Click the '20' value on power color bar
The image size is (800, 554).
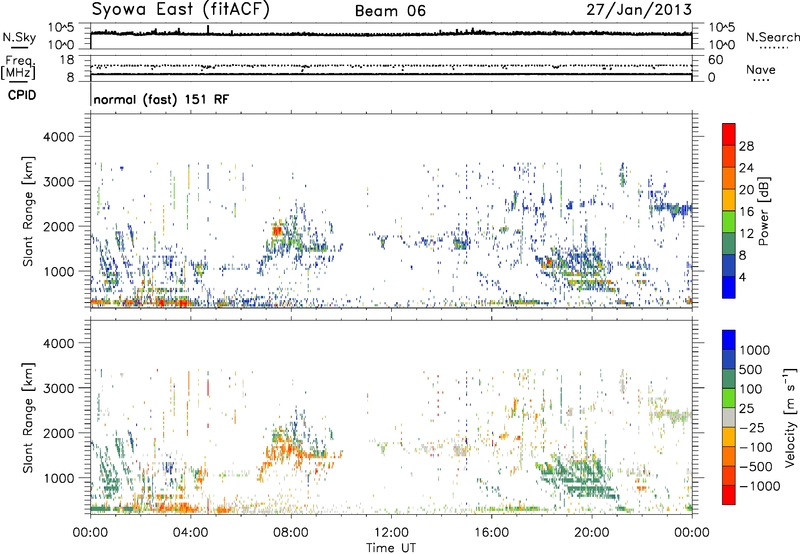pyautogui.click(x=746, y=190)
